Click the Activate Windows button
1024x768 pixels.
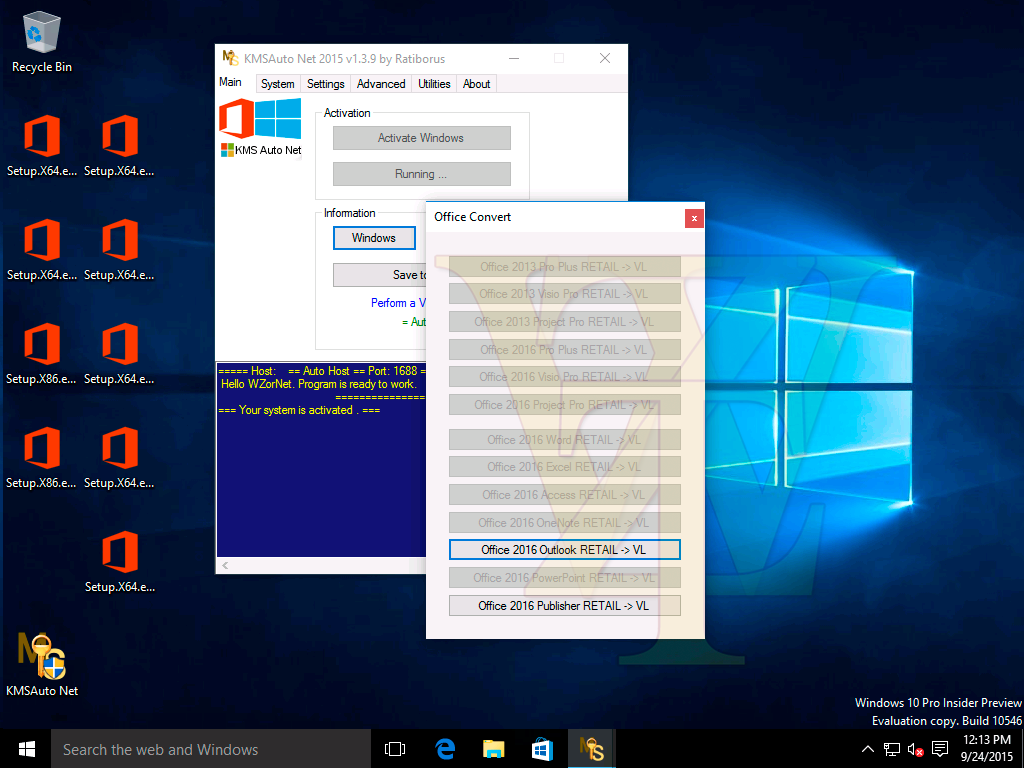pyautogui.click(x=422, y=138)
